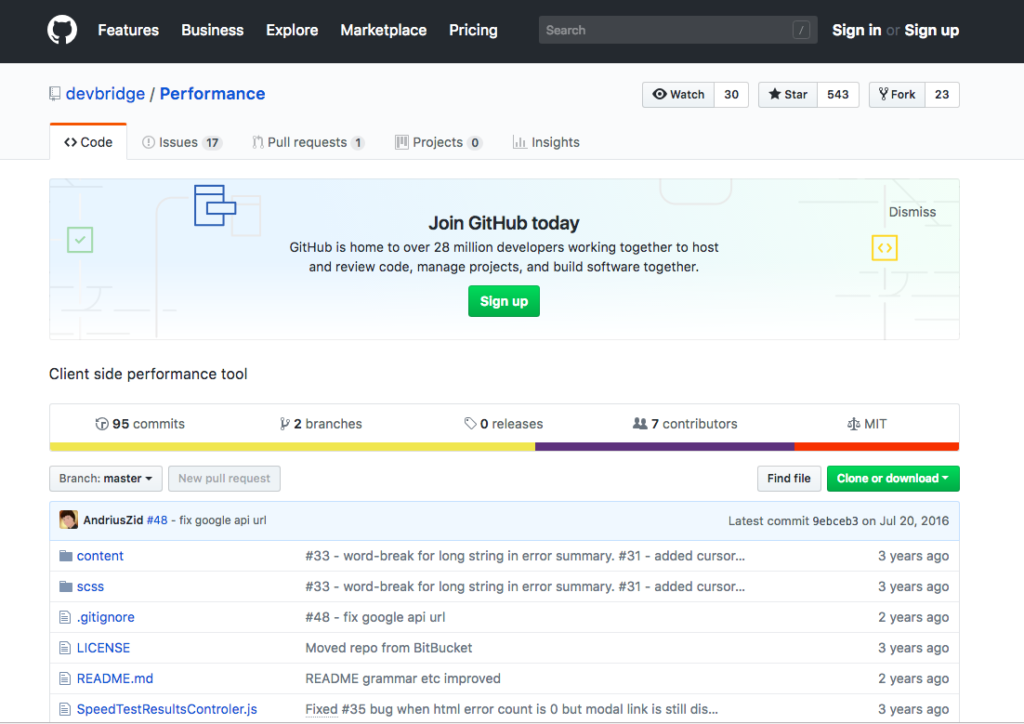This screenshot has height=724, width=1024.
Task: Click the branches fork icon
Action: pos(284,424)
